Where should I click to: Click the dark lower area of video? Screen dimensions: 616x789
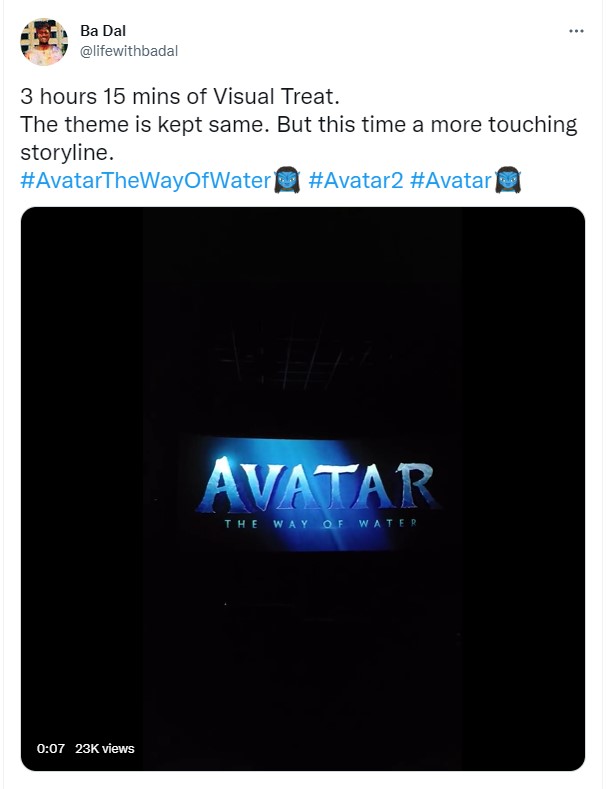point(302,654)
